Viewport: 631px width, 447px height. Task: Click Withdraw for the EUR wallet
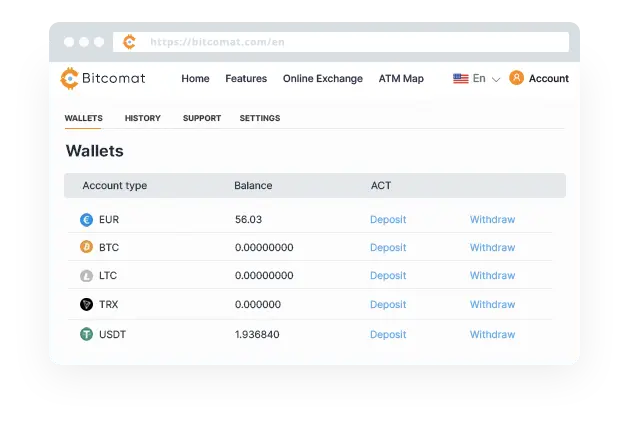(x=493, y=220)
